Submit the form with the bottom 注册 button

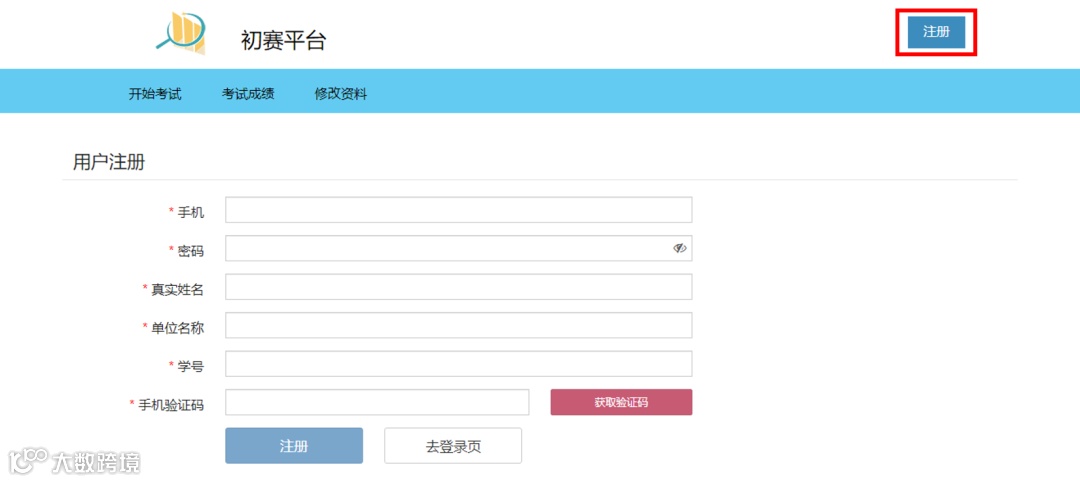pyautogui.click(x=294, y=446)
